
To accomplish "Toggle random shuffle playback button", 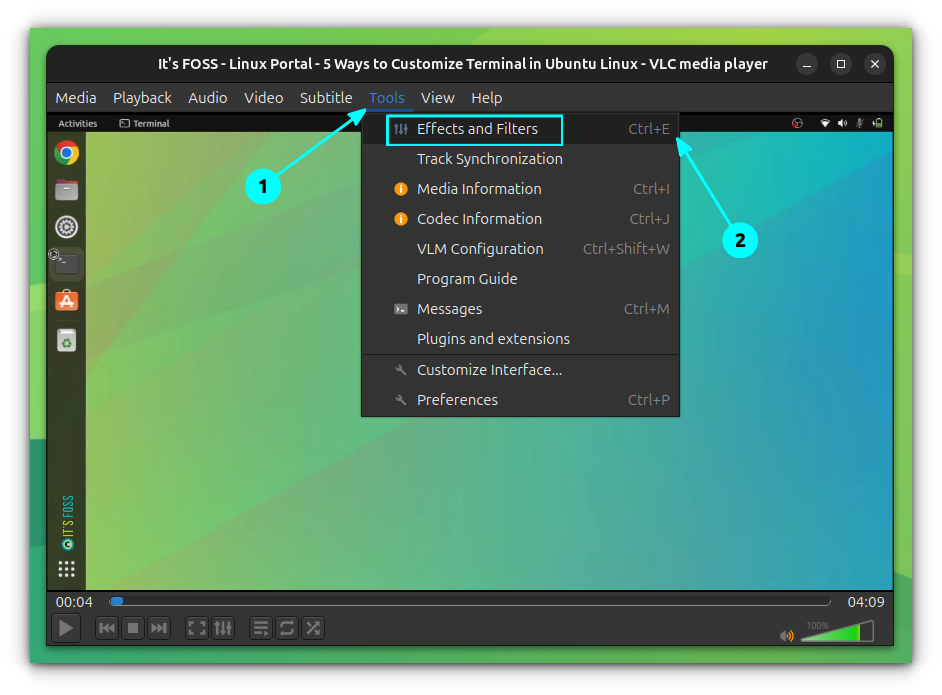I will coord(313,628).
